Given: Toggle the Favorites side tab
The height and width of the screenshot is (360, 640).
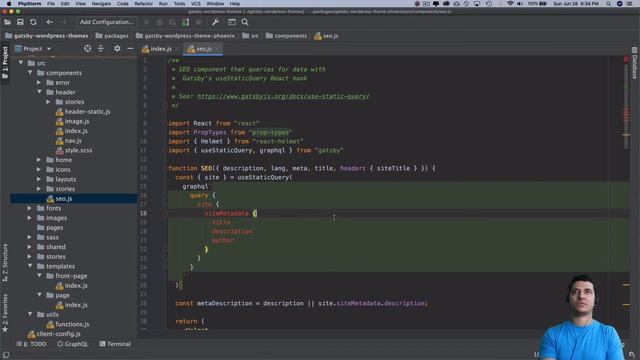Looking at the screenshot, I should (5, 312).
